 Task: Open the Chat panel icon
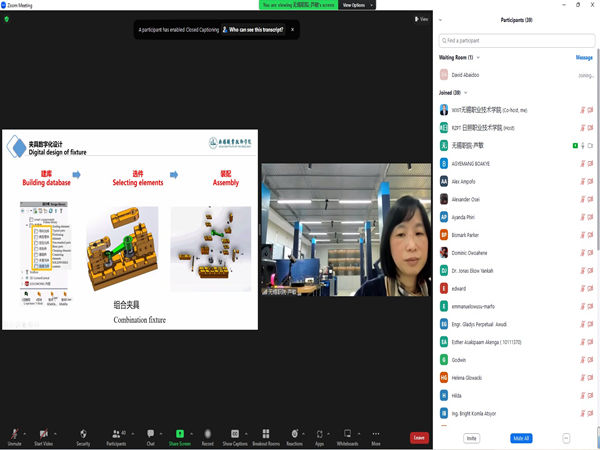151,435
